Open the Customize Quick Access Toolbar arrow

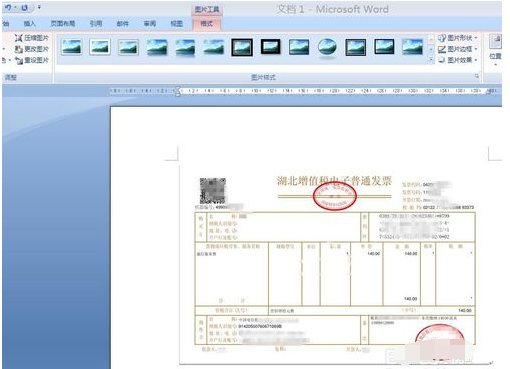(x=39, y=7)
